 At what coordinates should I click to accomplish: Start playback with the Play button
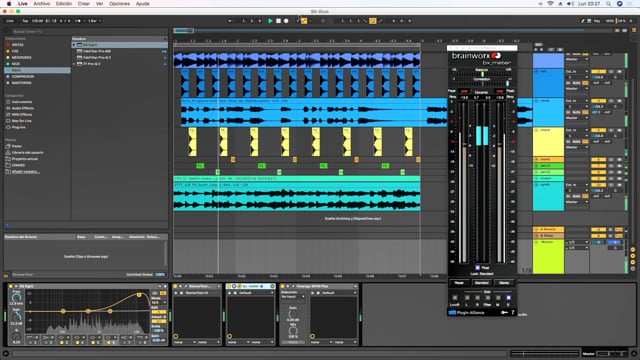270,21
